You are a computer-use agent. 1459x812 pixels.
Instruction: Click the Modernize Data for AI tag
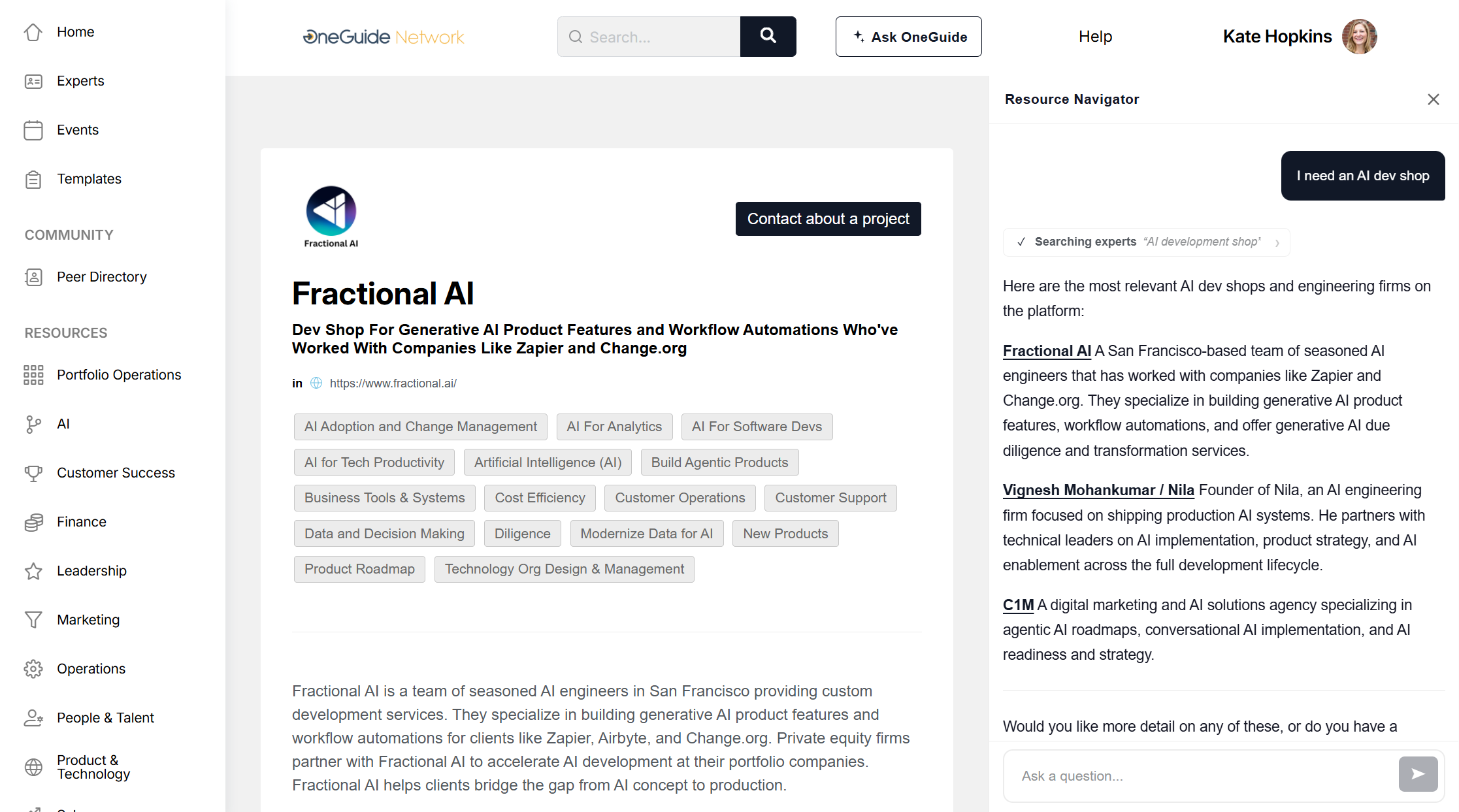tap(647, 534)
